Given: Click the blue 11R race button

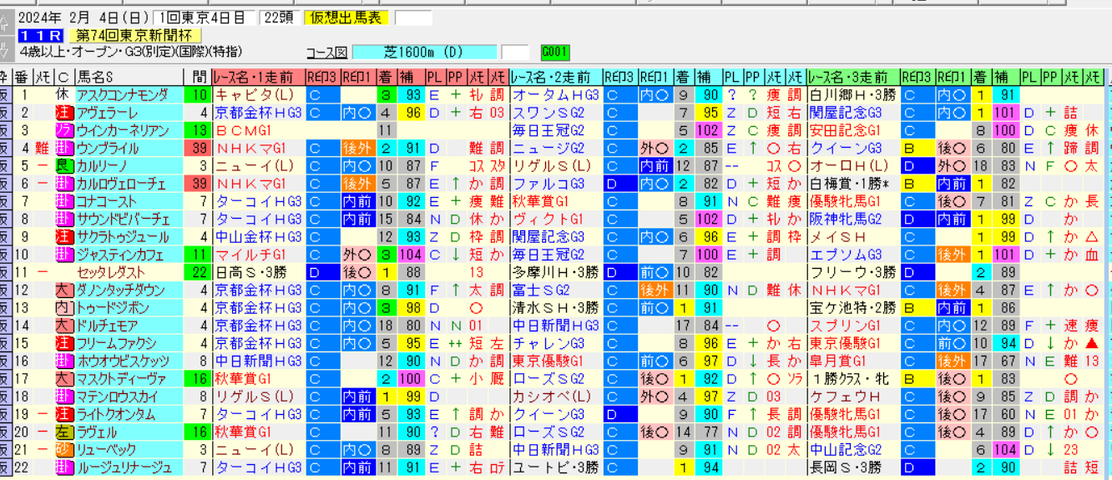Looking at the screenshot, I should [x=40, y=35].
